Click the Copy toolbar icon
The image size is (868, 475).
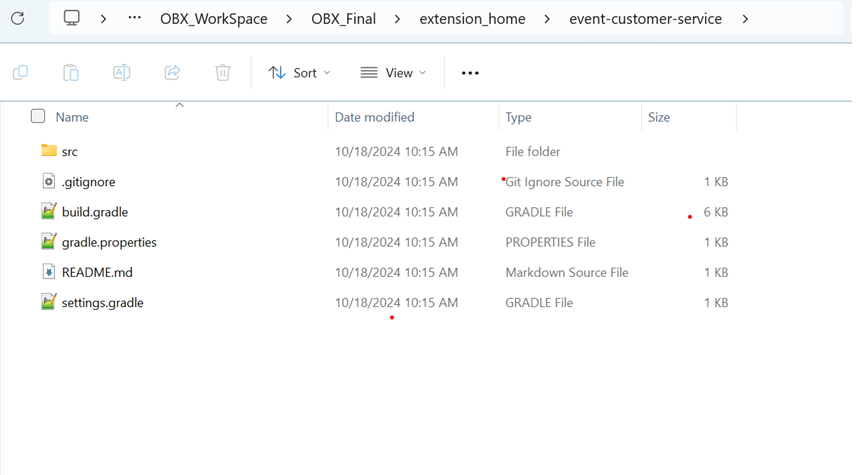[20, 73]
